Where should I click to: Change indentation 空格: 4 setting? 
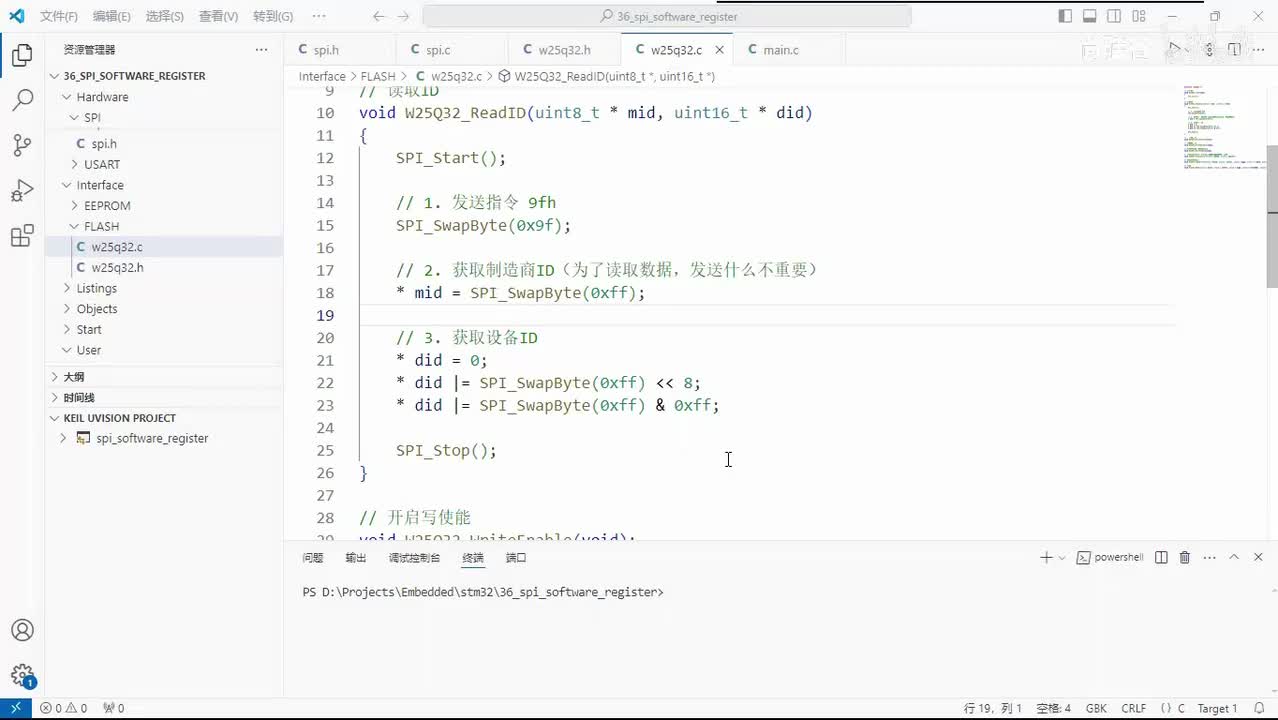[1054, 708]
